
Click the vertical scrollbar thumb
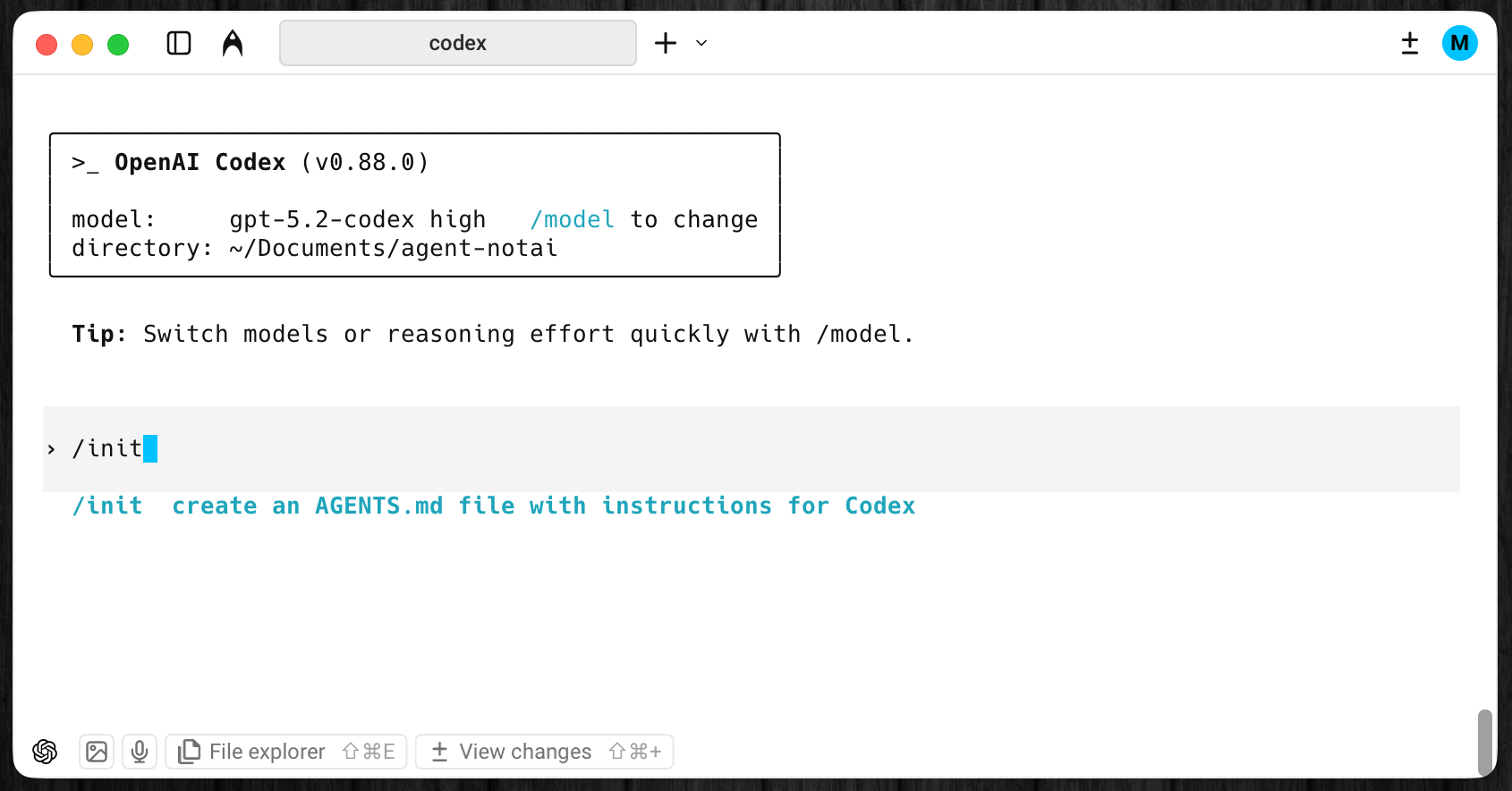pos(1484,741)
